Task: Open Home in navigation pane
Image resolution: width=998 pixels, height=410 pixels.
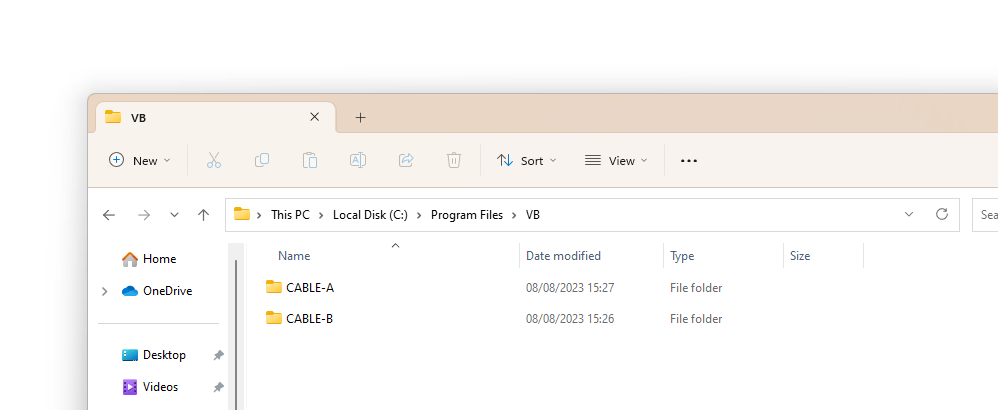Action: [x=159, y=259]
